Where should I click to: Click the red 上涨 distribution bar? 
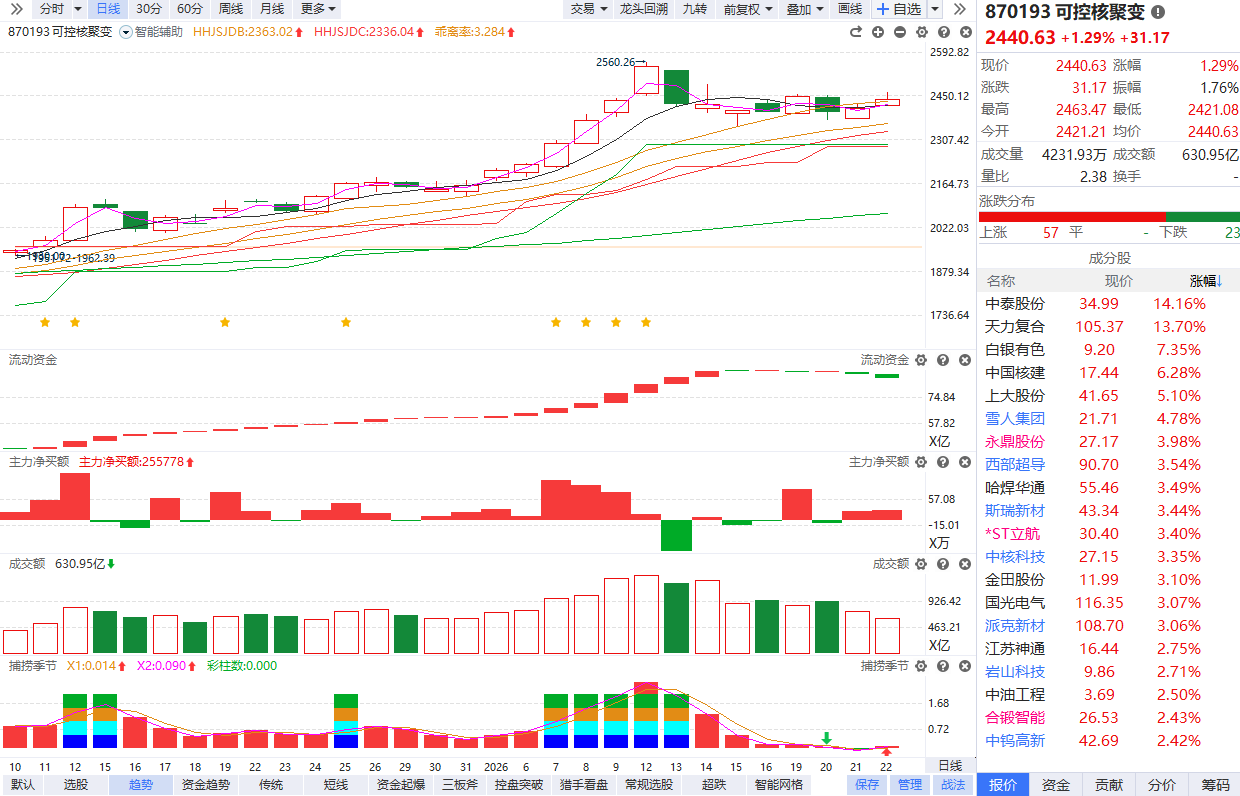coord(1071,217)
